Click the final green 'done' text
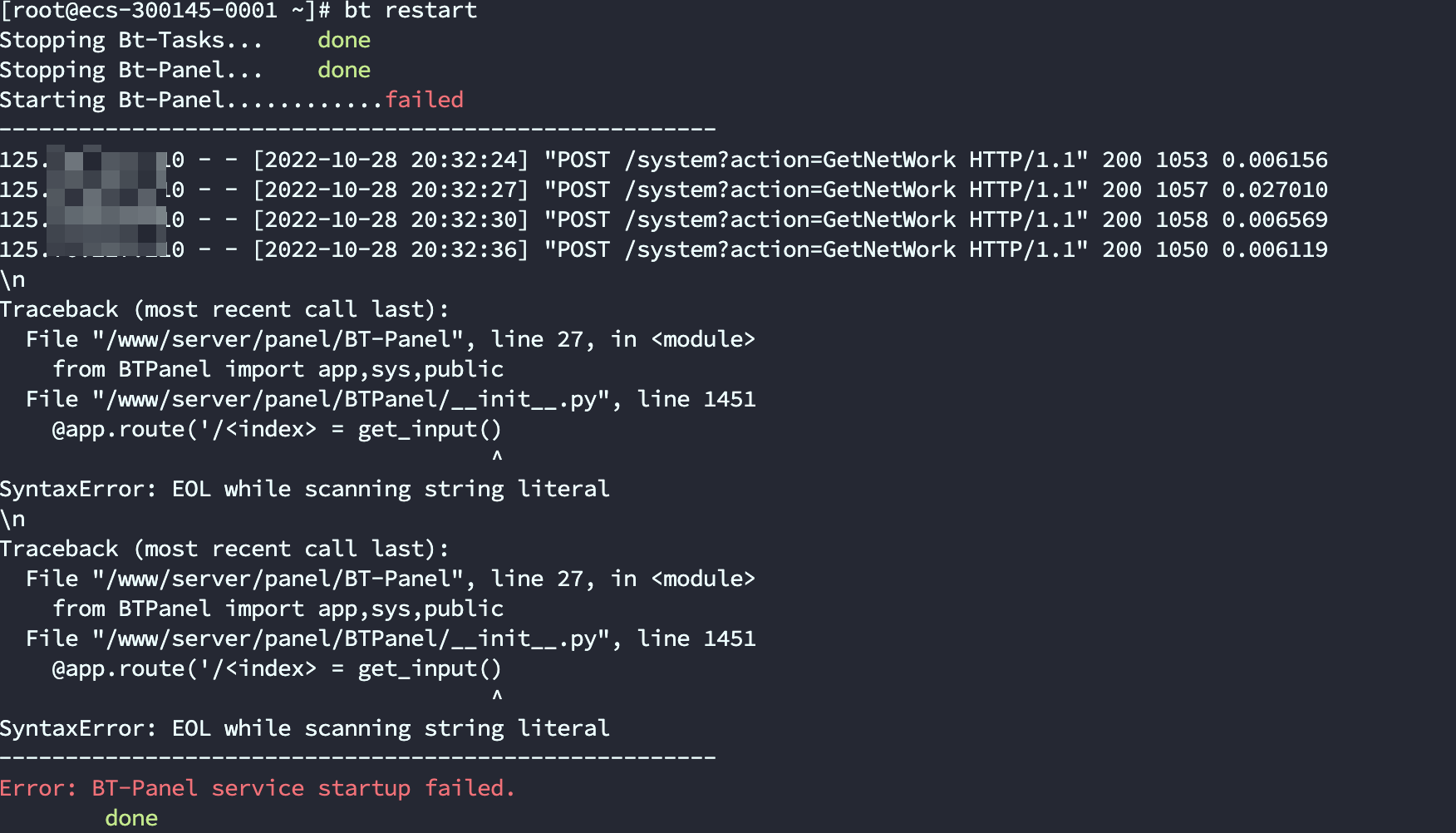 point(131,818)
